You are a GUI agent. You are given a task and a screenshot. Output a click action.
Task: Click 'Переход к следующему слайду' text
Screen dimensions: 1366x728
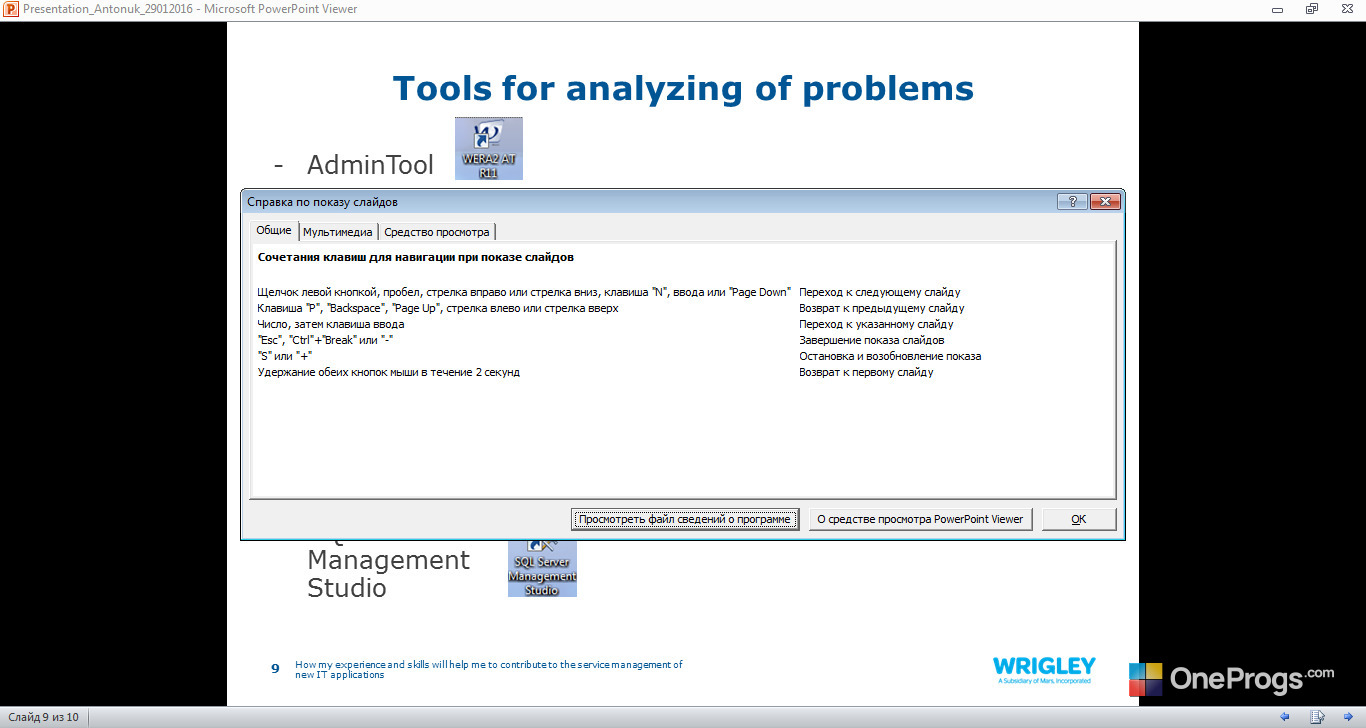pos(879,292)
